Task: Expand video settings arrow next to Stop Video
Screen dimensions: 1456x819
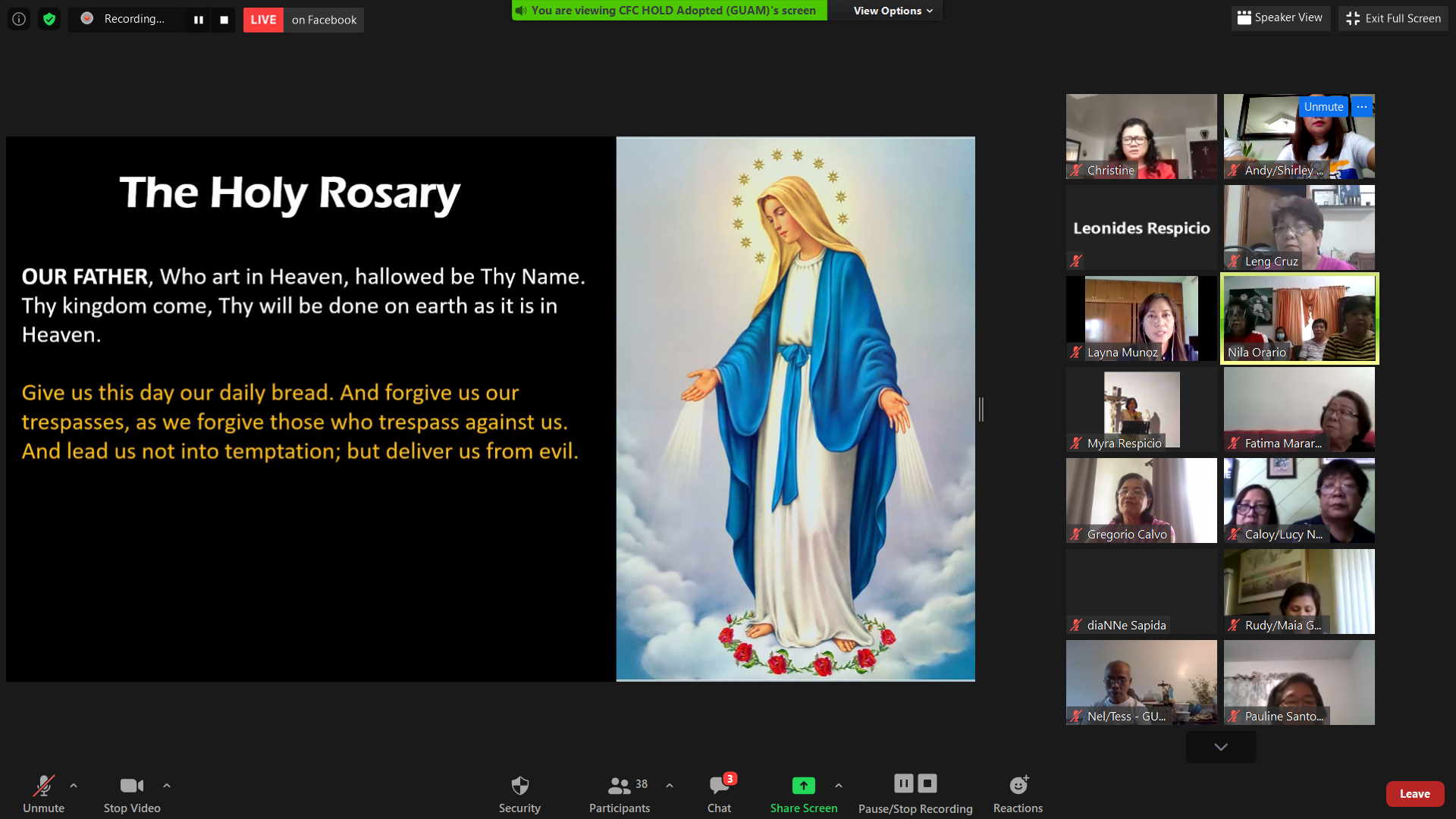Action: [167, 786]
